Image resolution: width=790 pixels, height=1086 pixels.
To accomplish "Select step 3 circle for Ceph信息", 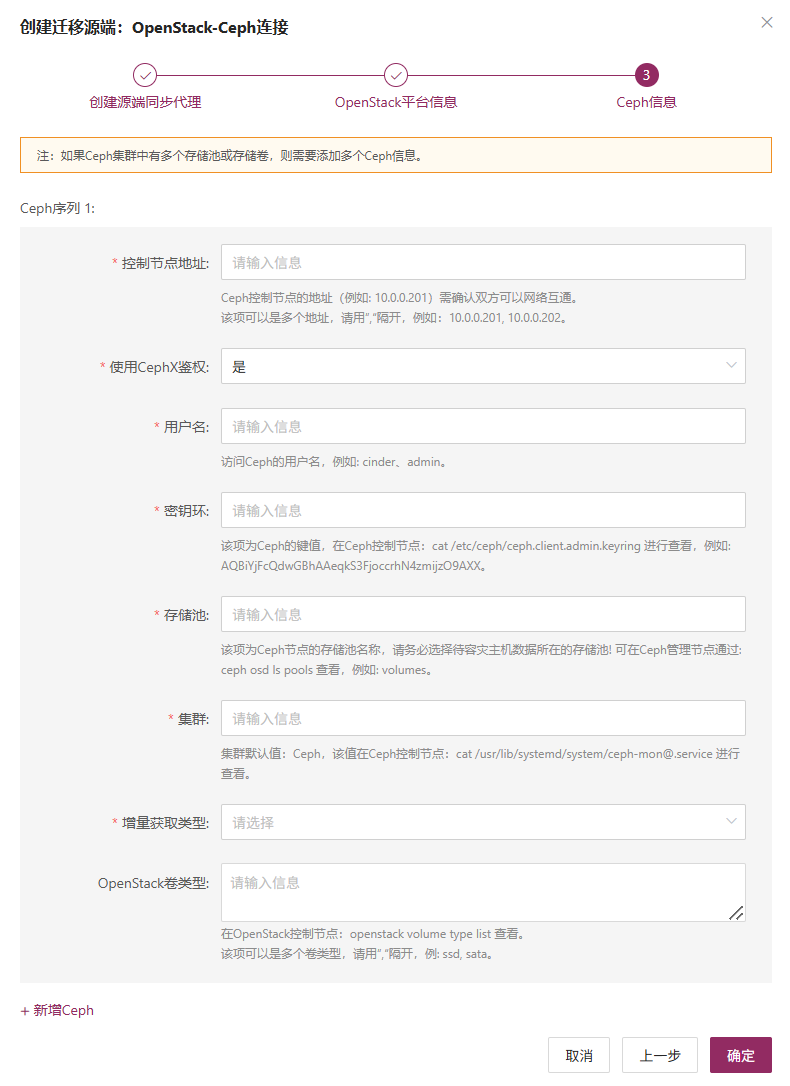I will tap(646, 75).
